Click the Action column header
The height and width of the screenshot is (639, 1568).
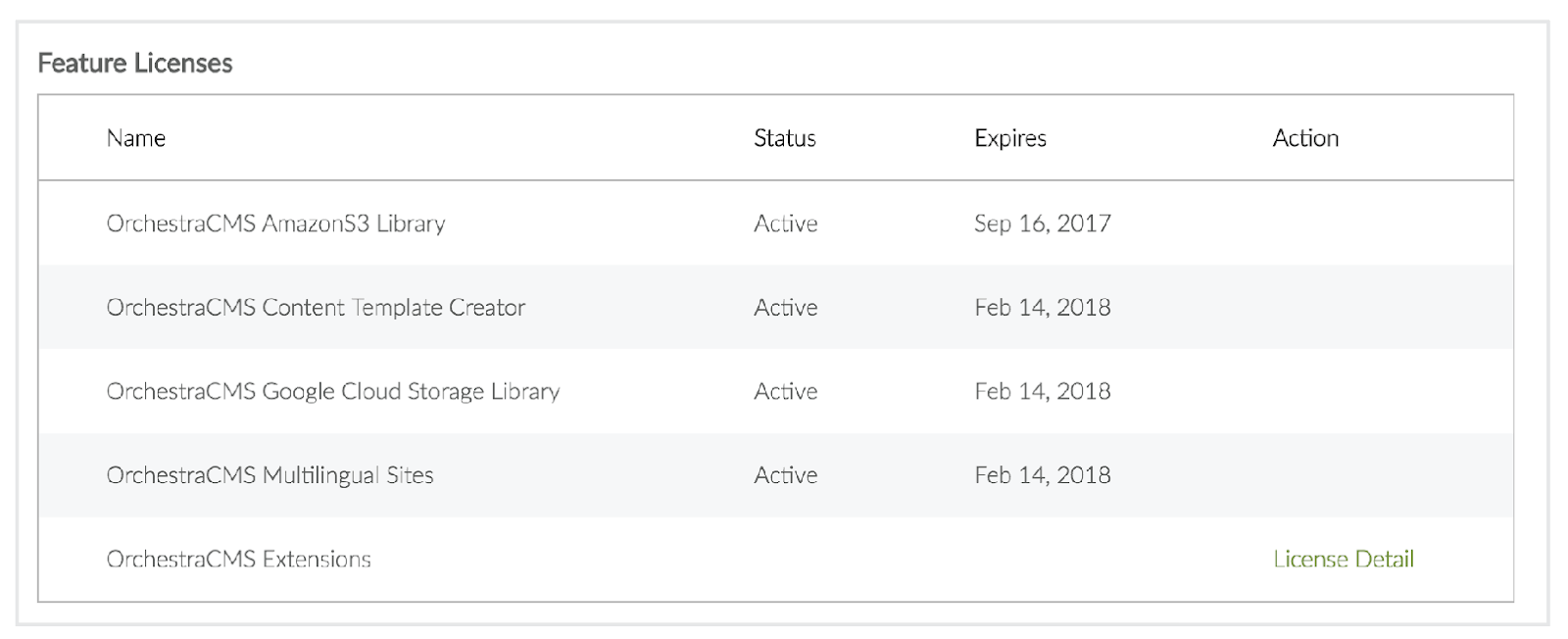(1305, 138)
